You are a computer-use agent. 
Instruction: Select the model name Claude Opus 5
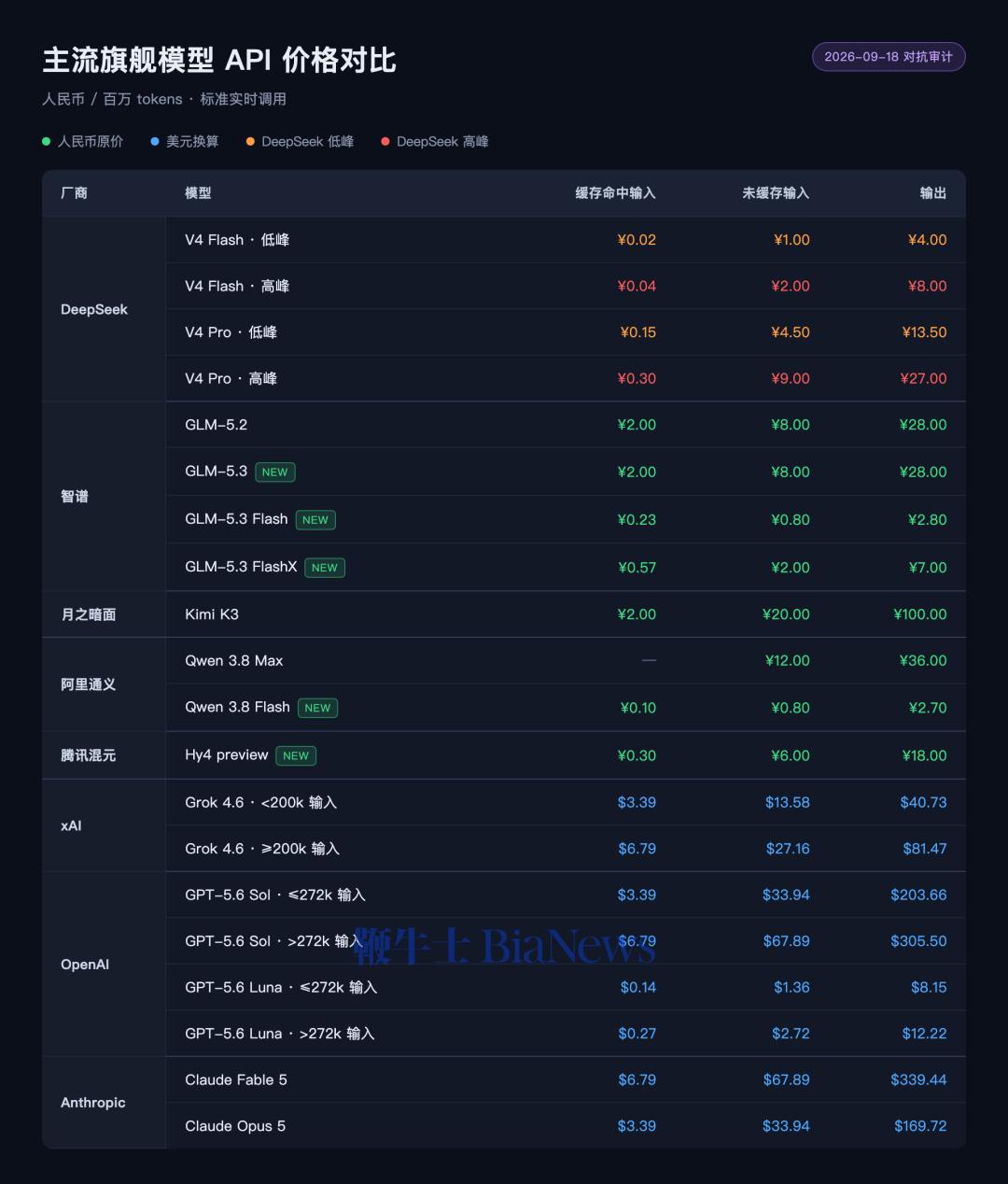click(x=235, y=1126)
